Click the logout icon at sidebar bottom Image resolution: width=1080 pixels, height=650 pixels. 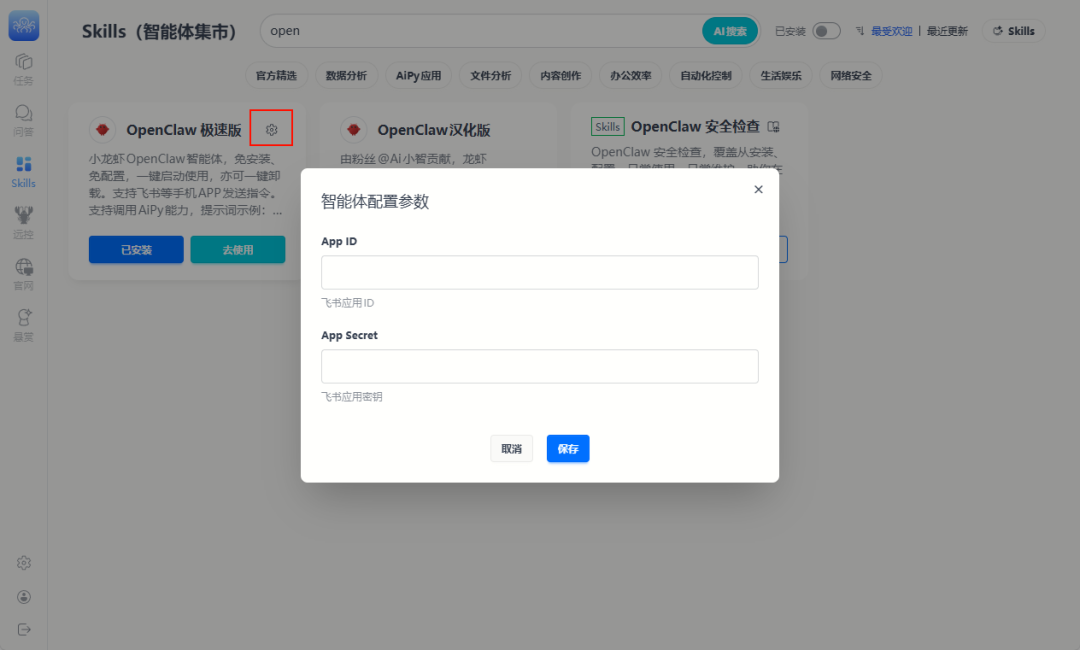click(23, 629)
